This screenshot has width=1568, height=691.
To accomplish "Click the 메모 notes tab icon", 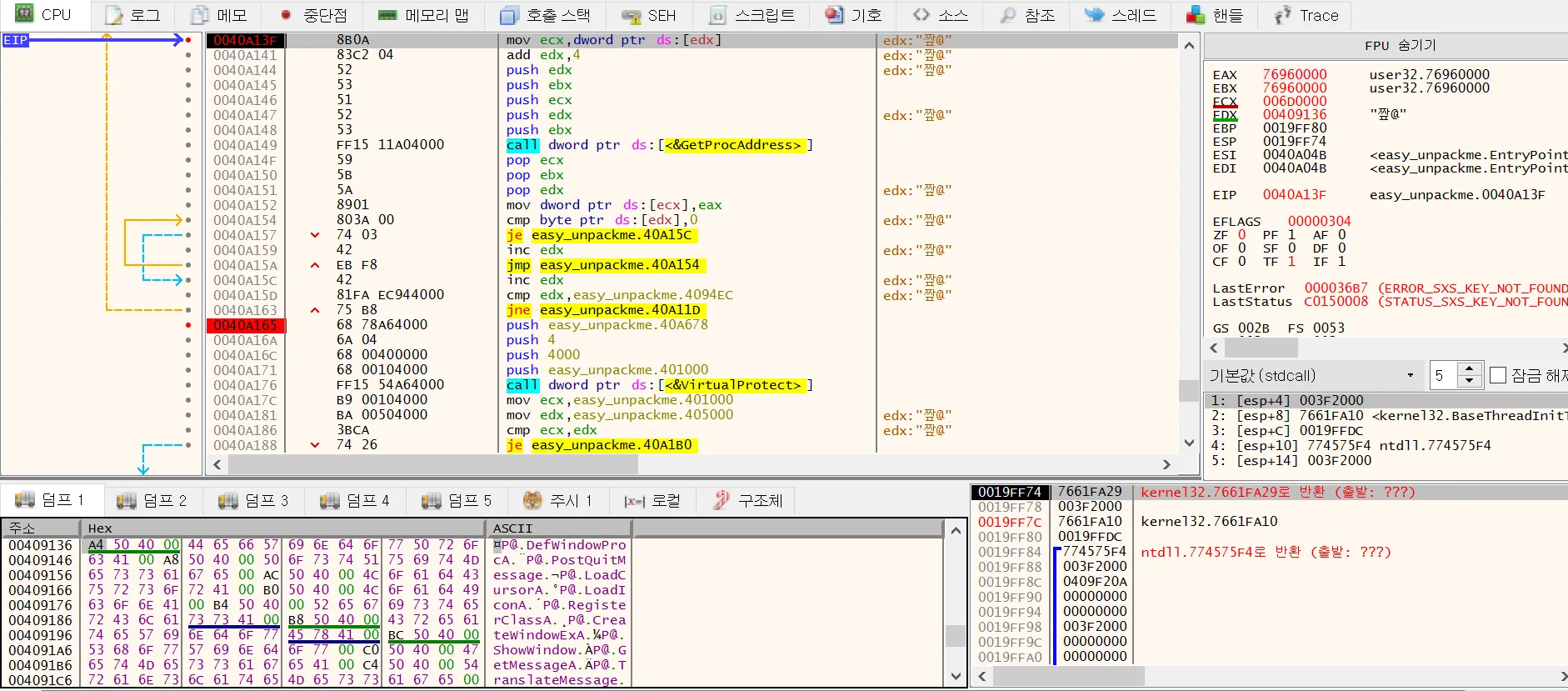I will [200, 15].
